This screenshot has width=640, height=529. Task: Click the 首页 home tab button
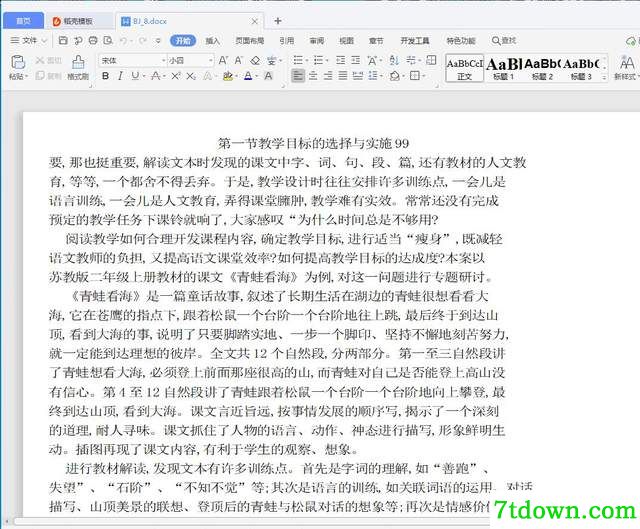point(23,21)
